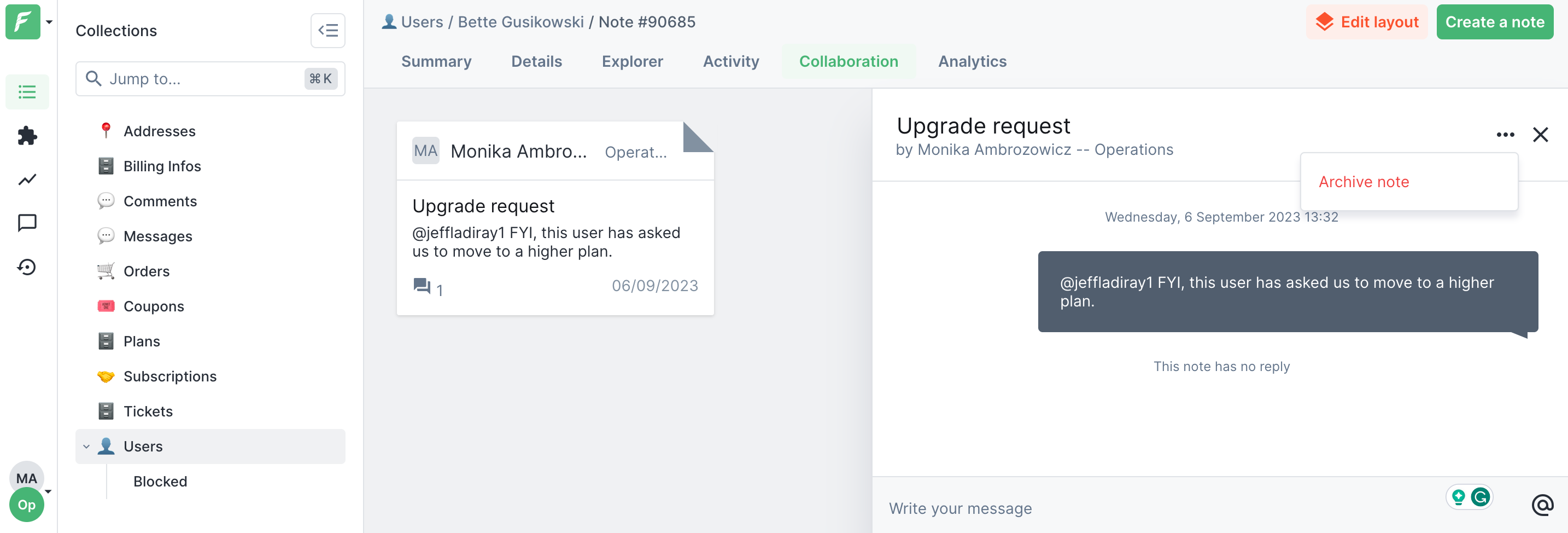
Task: Open the Data list icon in sidebar
Action: (27, 92)
